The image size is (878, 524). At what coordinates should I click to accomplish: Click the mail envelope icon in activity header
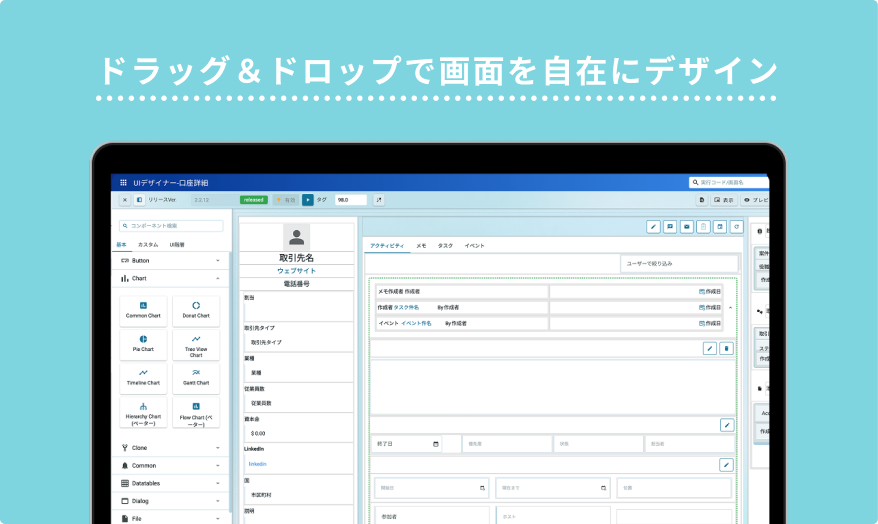coord(687,227)
